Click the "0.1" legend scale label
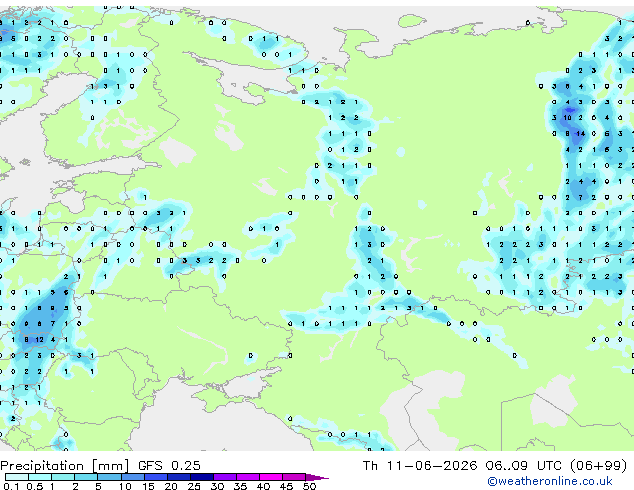The image size is (634, 490). [x=11, y=486]
